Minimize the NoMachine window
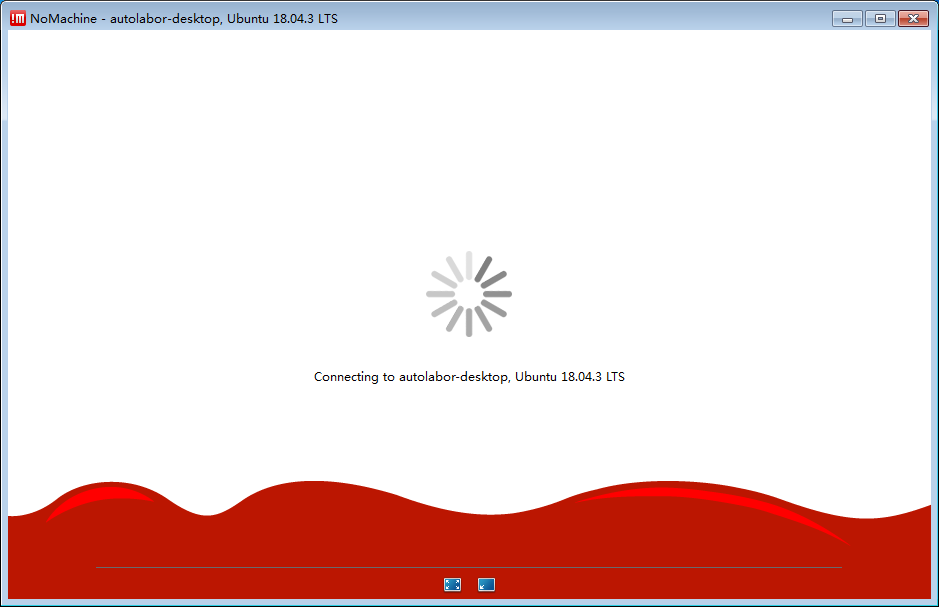939x607 pixels. tap(847, 18)
